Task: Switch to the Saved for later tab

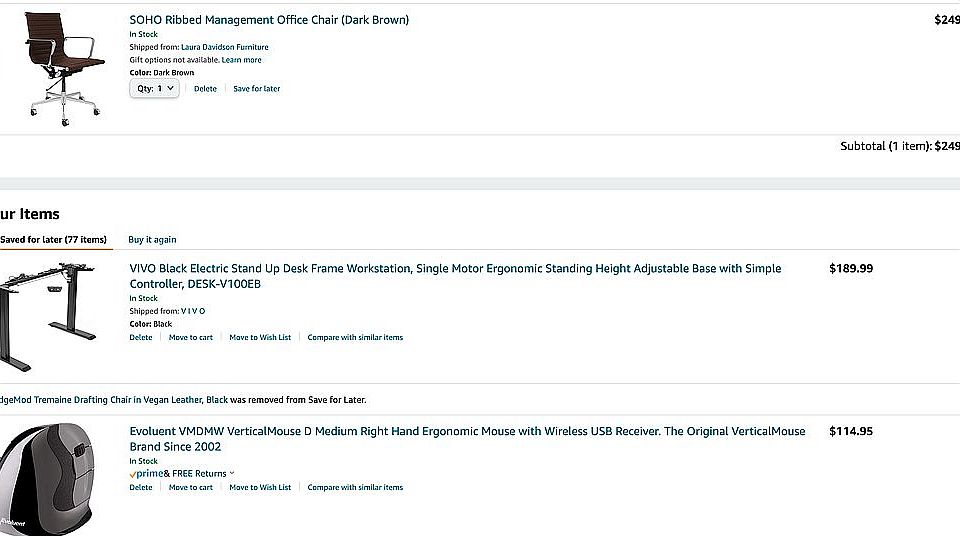Action: tap(53, 240)
